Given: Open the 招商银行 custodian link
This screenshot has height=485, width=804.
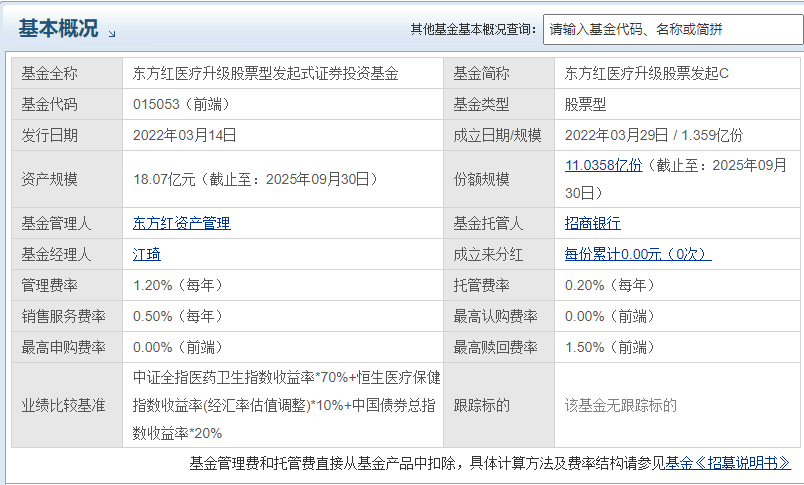Looking at the screenshot, I should 593,223.
